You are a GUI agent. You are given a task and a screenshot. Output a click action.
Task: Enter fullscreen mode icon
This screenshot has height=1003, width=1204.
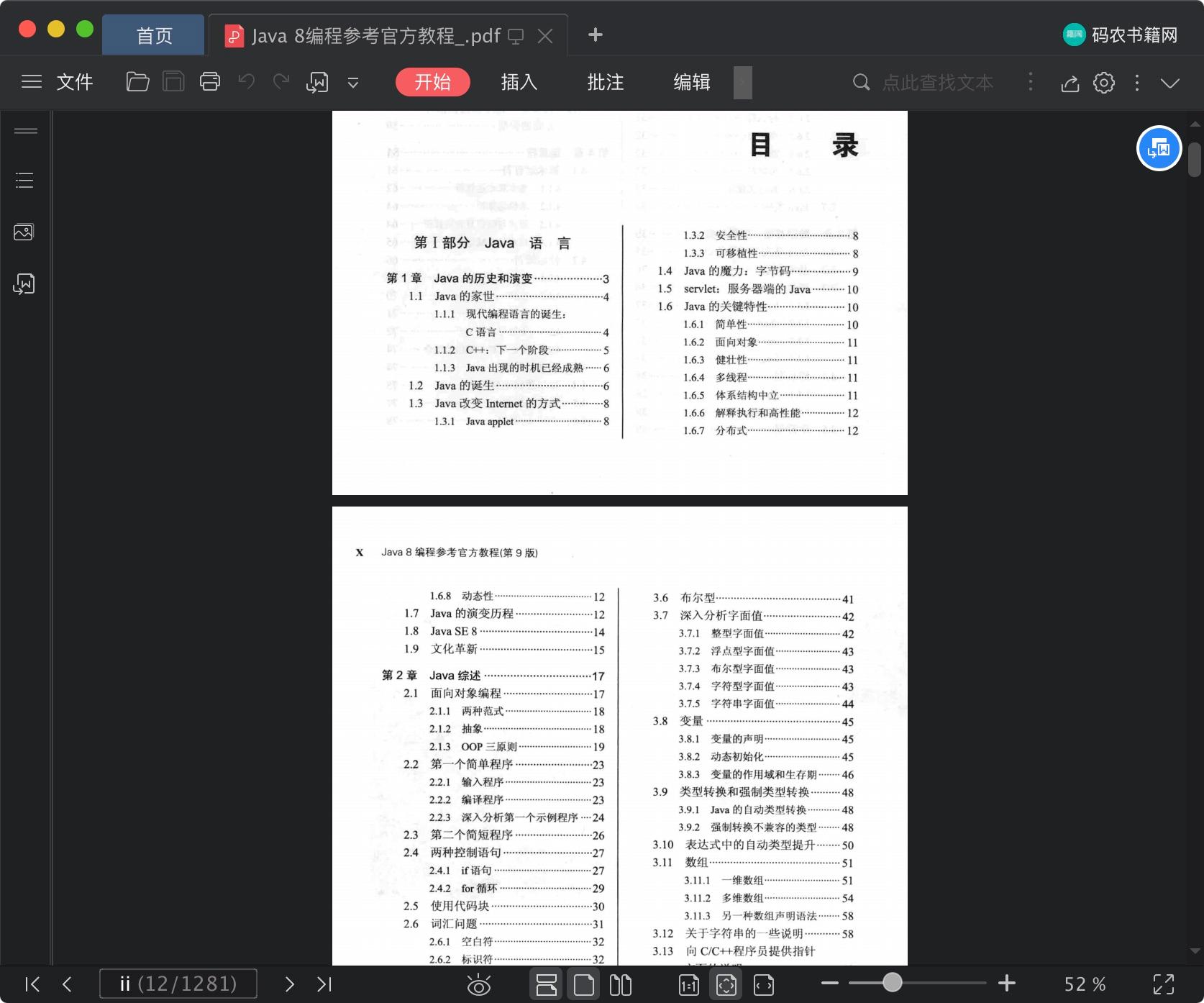point(1164,984)
